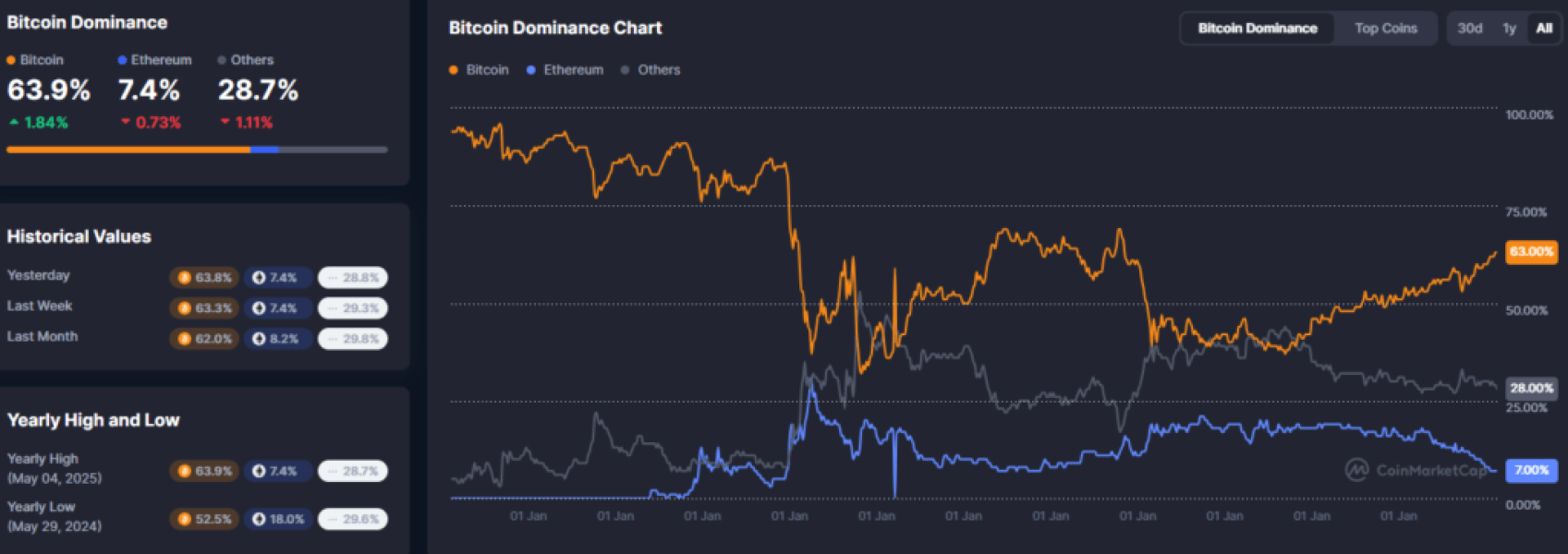Click Yearly High Bitcoin 63.9% pill
The height and width of the screenshot is (554, 1568).
(204, 471)
